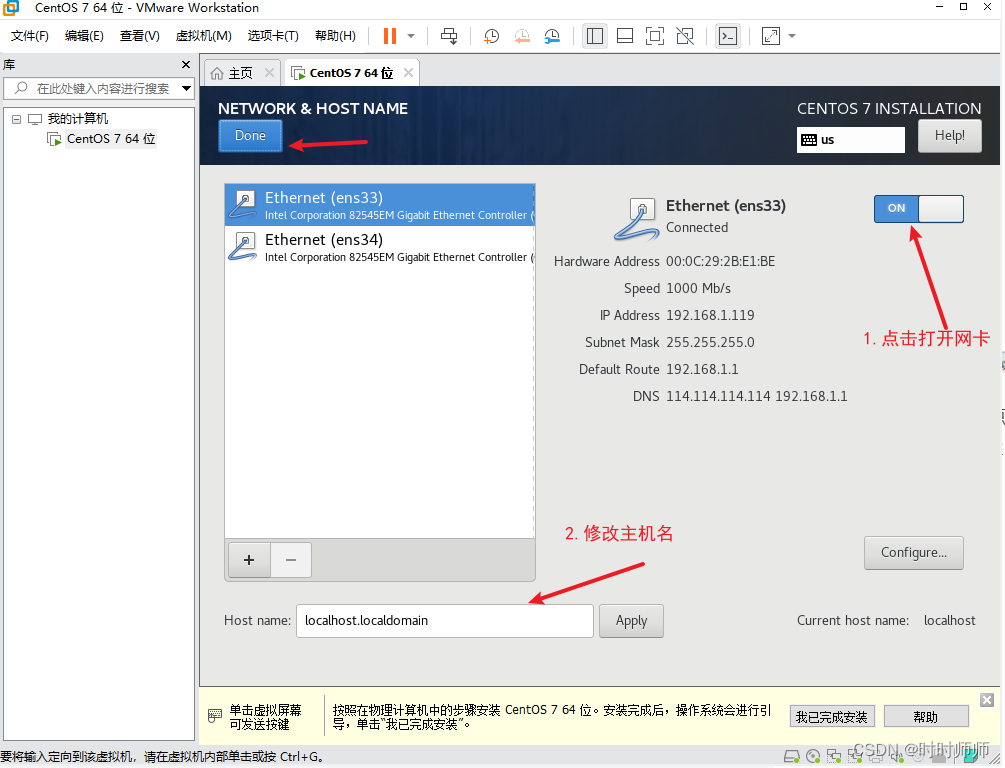Click the Current host name value localhost

click(x=949, y=621)
